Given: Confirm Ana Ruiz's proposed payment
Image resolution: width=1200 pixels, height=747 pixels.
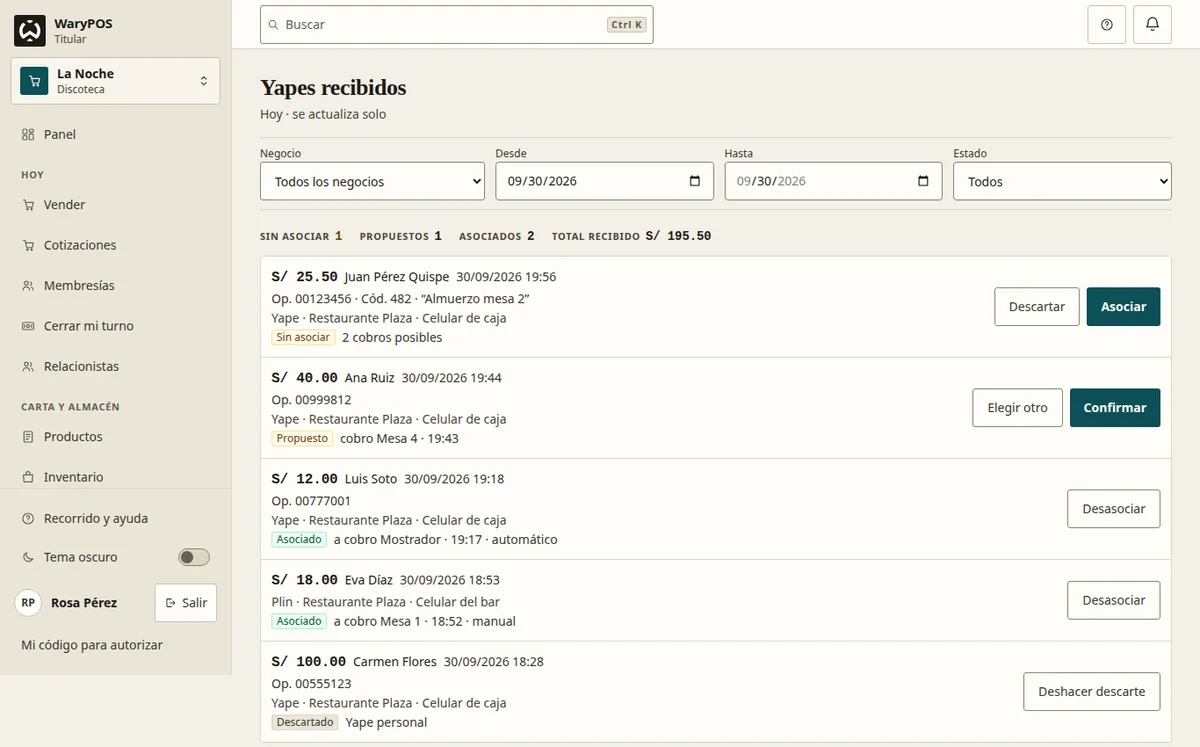Looking at the screenshot, I should pos(1115,408).
